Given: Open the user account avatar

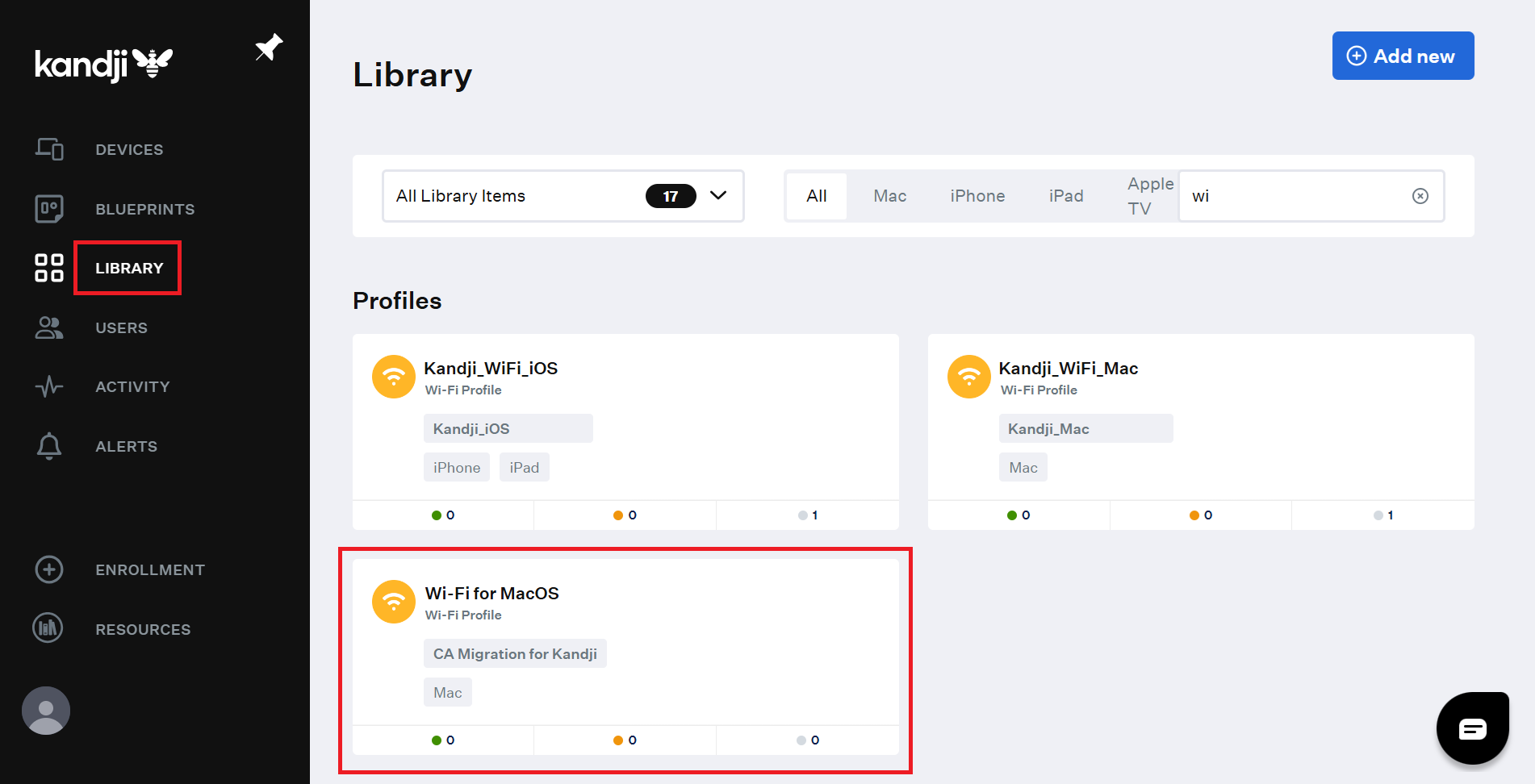Looking at the screenshot, I should pos(46,711).
